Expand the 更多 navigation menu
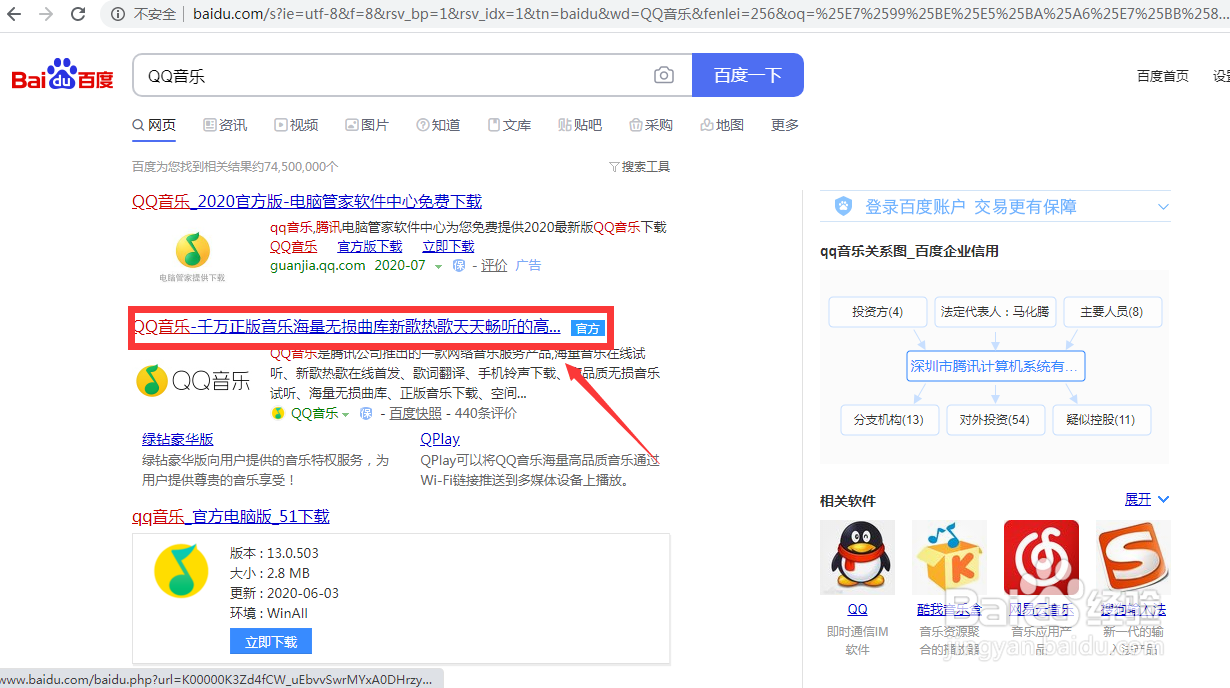 (784, 124)
